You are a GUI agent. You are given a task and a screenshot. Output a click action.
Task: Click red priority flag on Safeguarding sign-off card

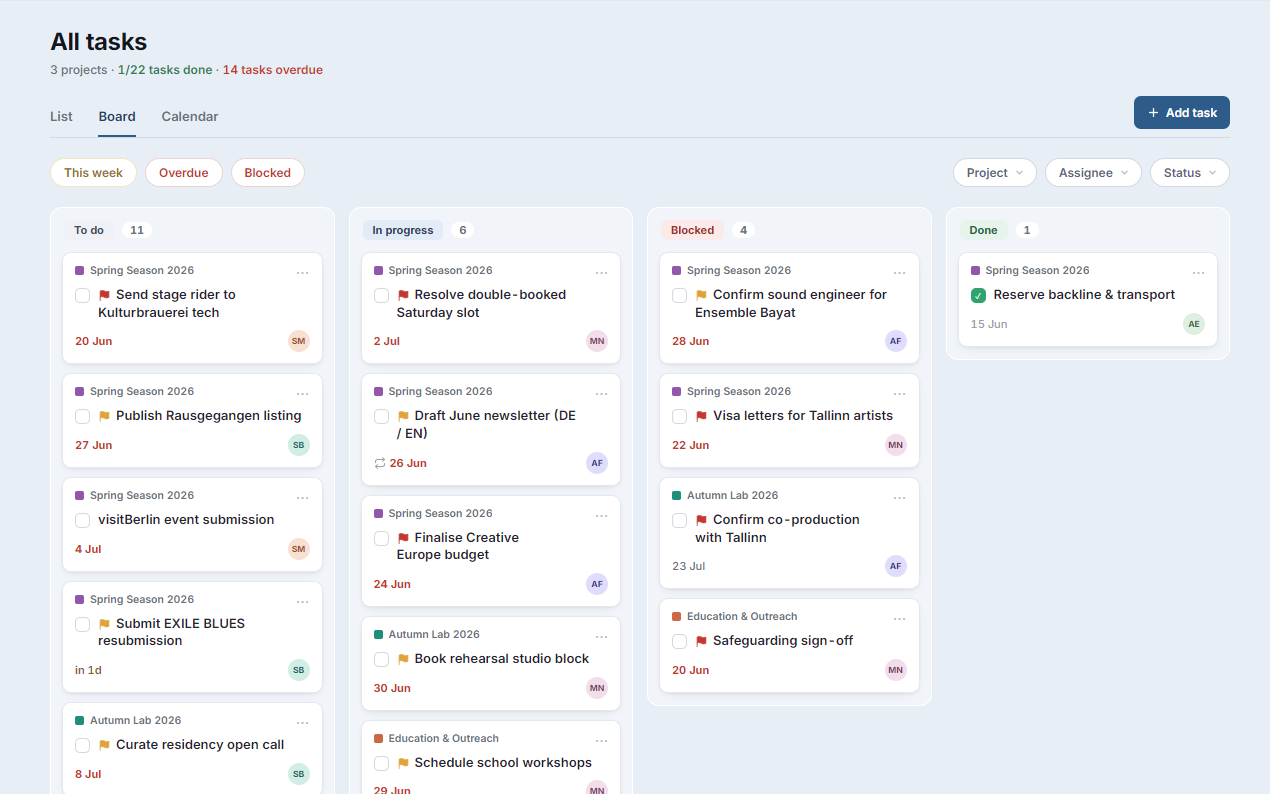click(x=702, y=641)
